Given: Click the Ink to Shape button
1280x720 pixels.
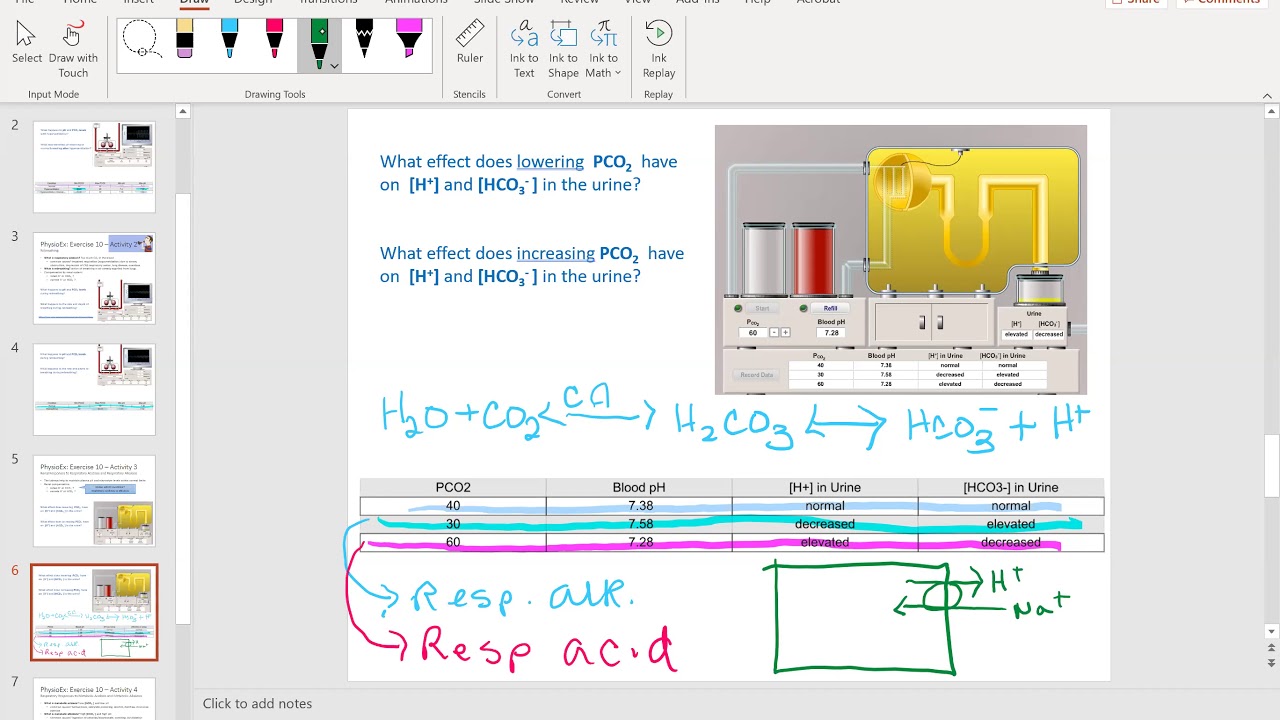Looking at the screenshot, I should tap(563, 50).
